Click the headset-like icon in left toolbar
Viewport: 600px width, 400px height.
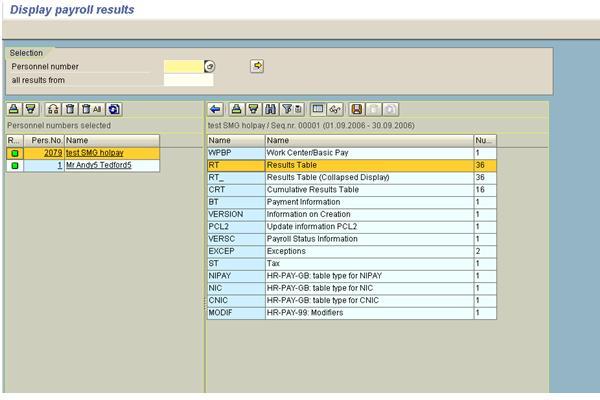pos(53,109)
